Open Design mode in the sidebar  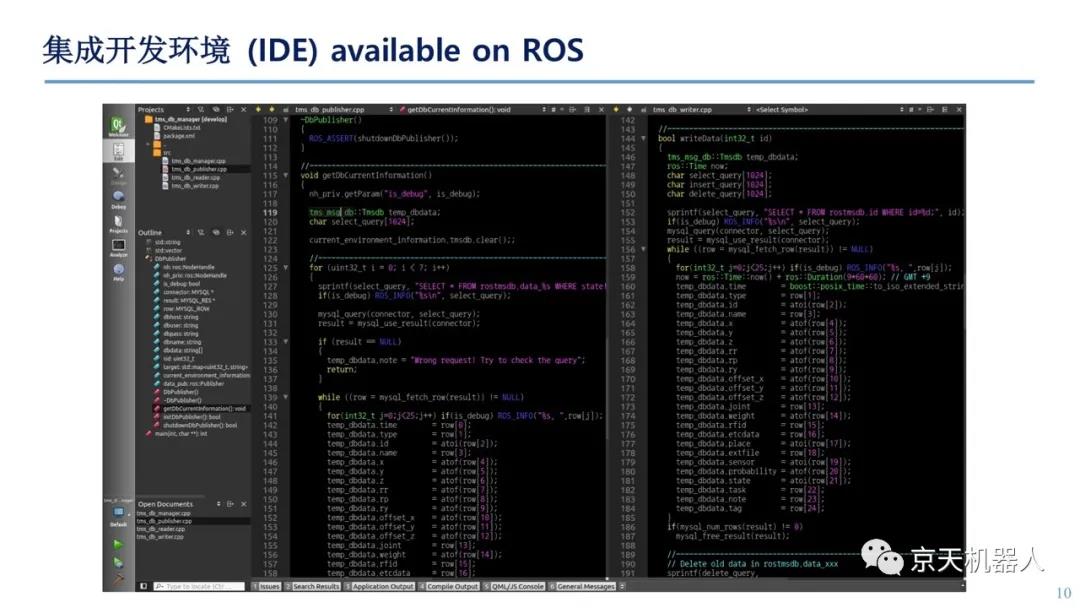coord(118,176)
